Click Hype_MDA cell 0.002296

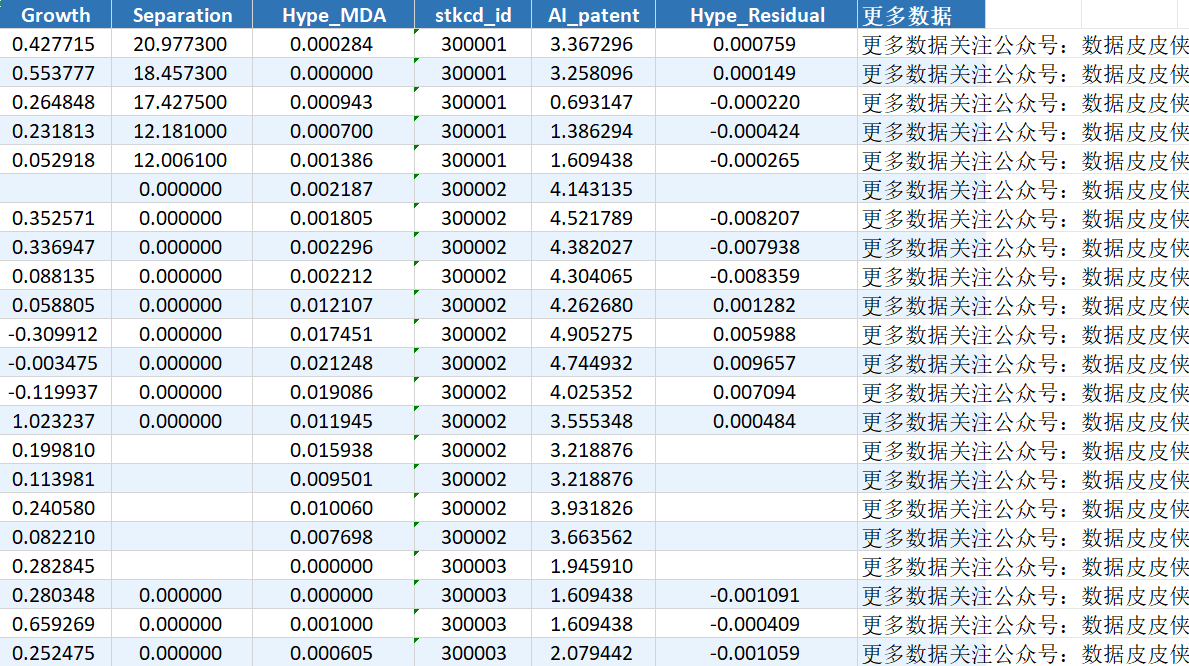(x=334, y=247)
